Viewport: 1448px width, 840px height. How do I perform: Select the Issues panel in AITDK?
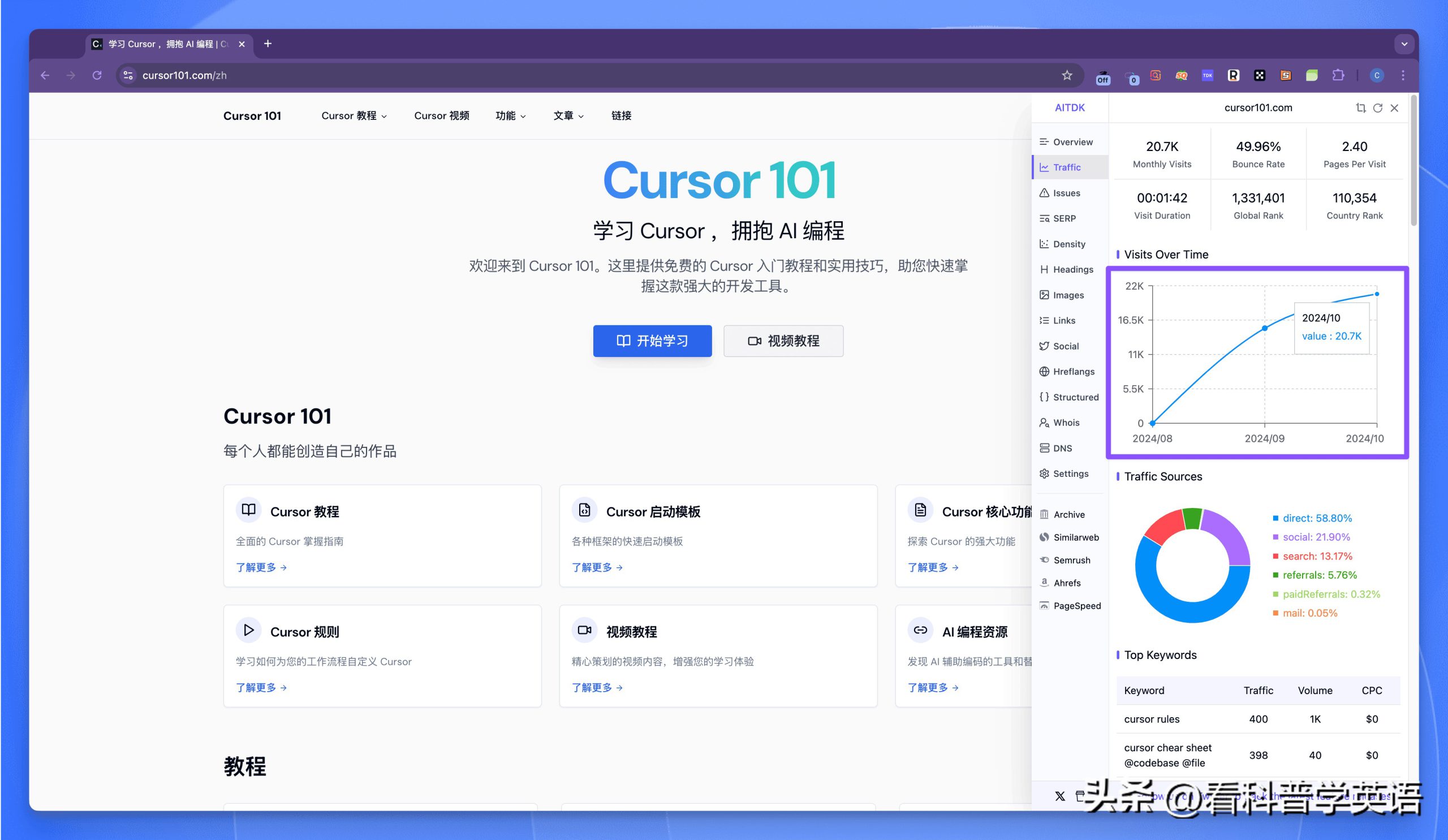(1066, 193)
